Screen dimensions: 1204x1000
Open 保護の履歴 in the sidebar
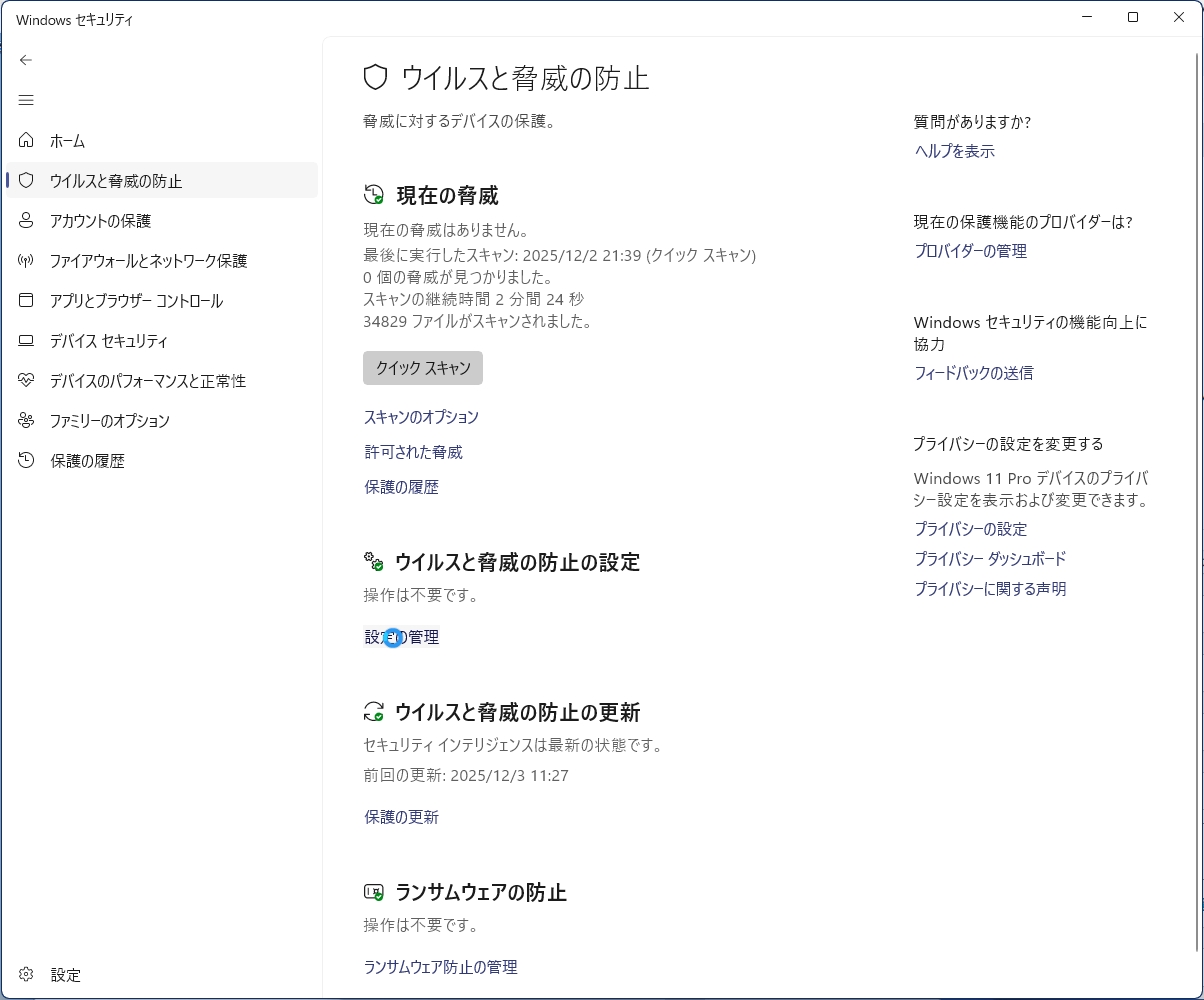[87, 461]
